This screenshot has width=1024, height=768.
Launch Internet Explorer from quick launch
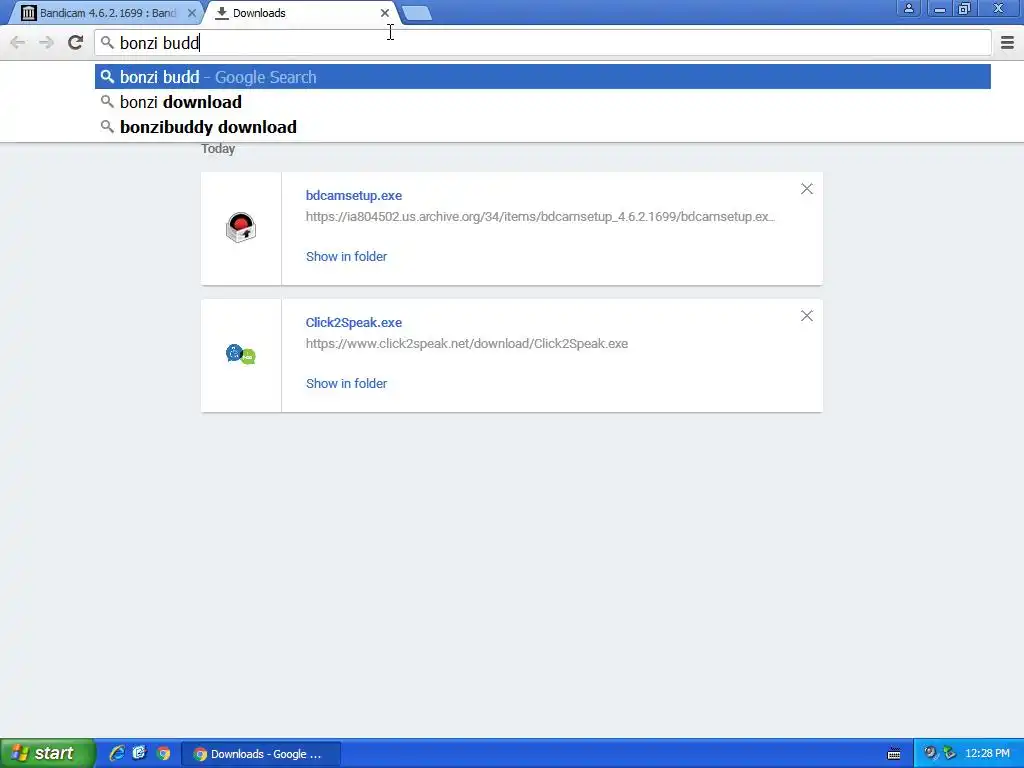coord(117,754)
